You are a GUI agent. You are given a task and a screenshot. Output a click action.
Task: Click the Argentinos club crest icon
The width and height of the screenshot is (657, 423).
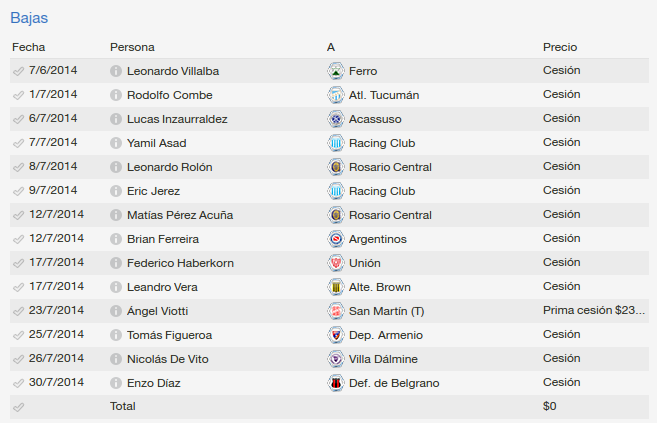tap(336, 239)
